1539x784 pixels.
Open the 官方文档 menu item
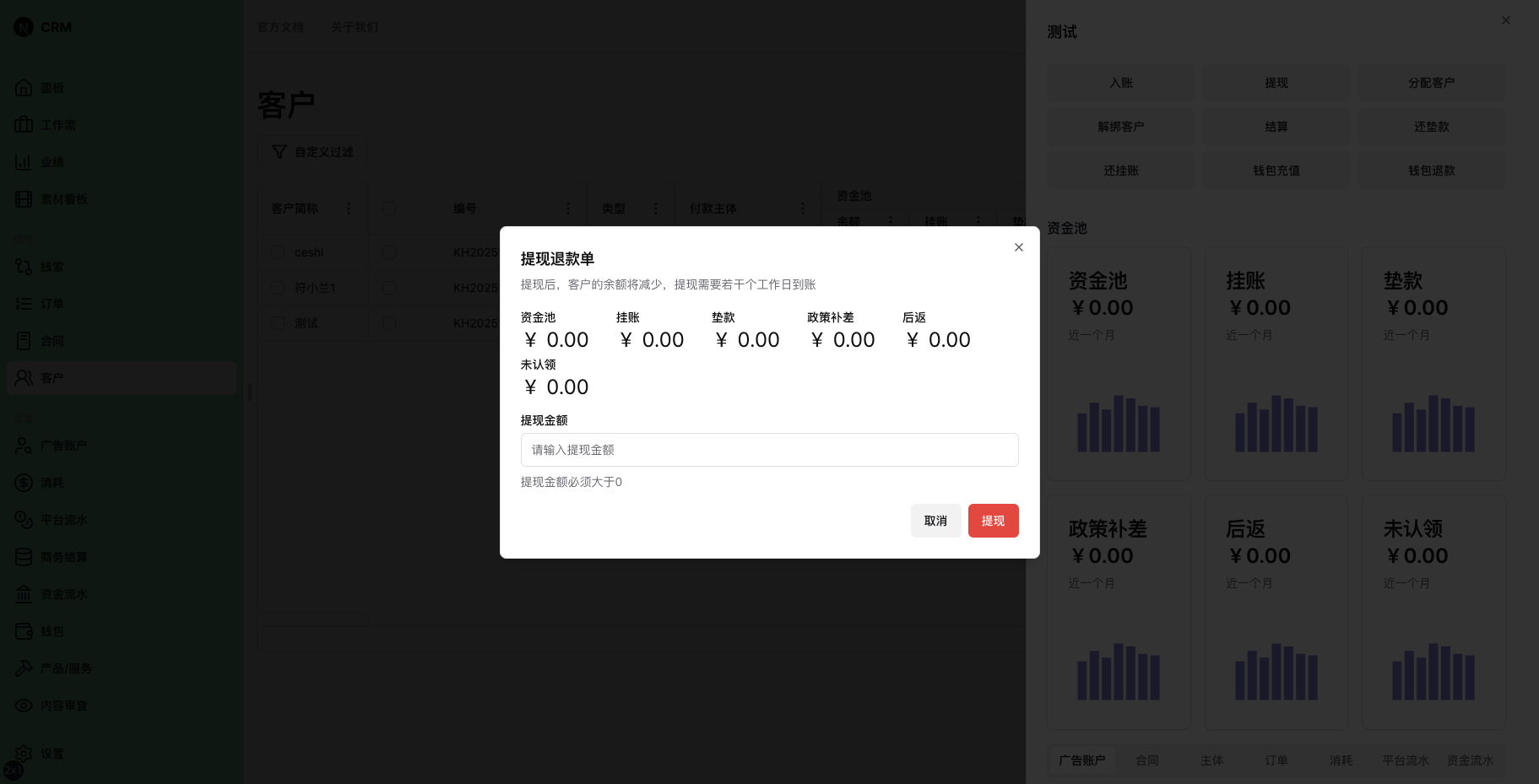[x=281, y=27]
